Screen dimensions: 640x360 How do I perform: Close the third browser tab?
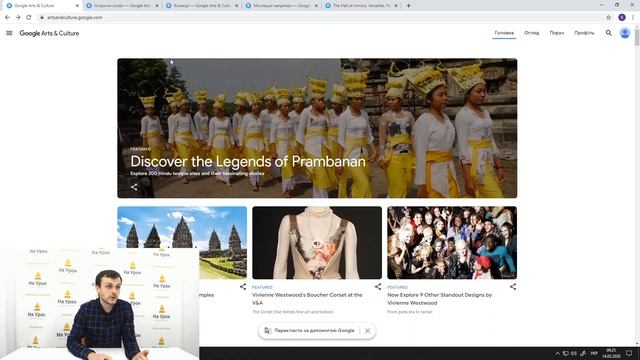pos(236,6)
